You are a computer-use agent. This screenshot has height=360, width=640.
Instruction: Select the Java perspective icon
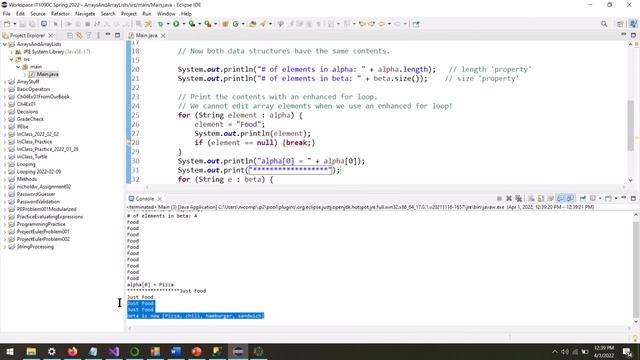(x=633, y=24)
